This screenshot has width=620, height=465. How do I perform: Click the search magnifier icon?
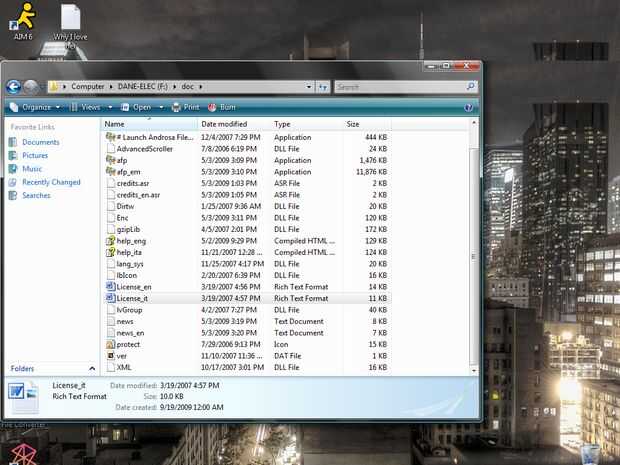[x=470, y=86]
